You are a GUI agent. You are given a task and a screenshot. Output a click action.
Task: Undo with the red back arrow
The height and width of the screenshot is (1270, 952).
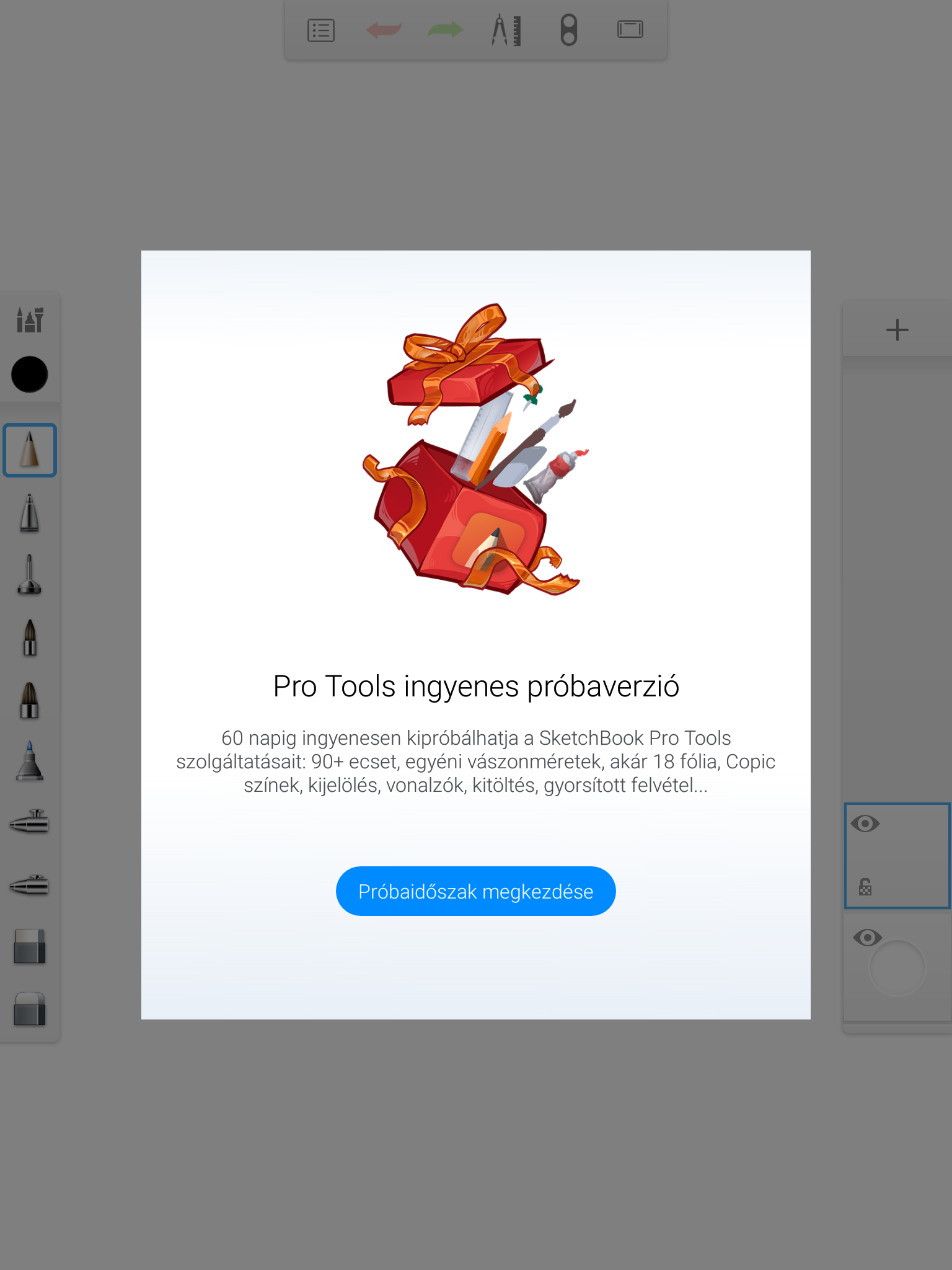click(x=384, y=30)
